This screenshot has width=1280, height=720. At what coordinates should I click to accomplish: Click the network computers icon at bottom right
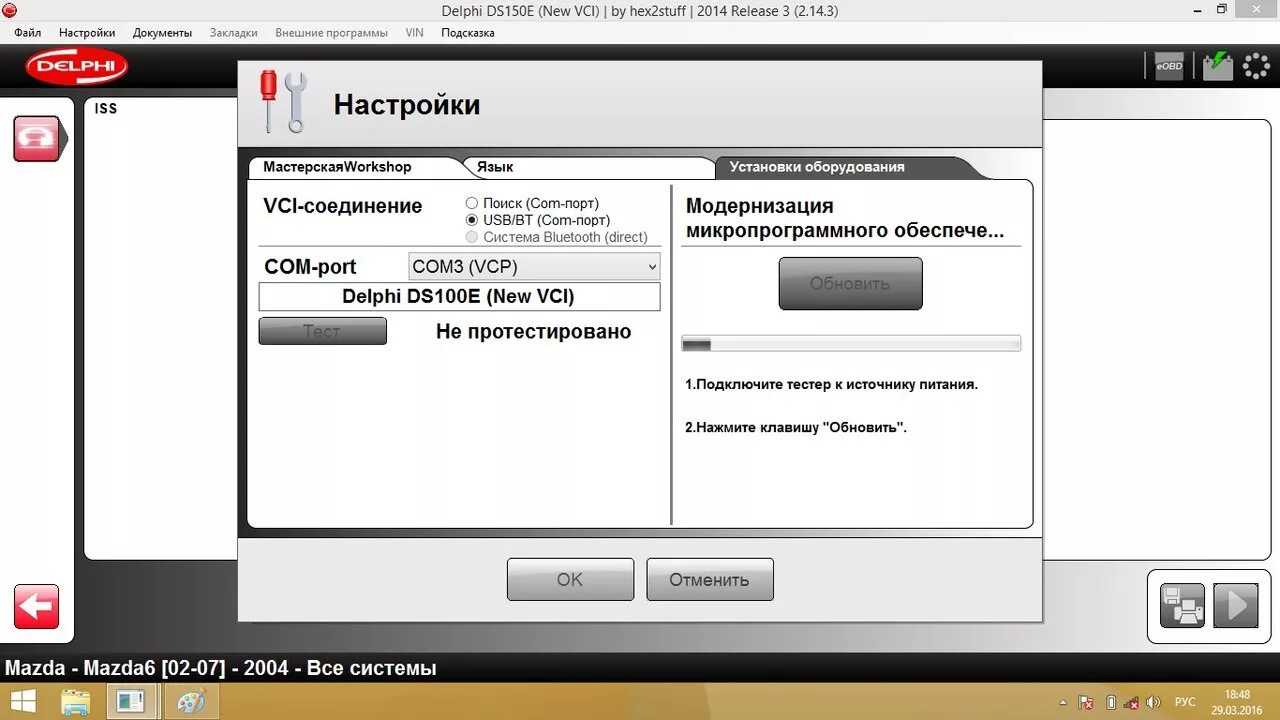point(1182,606)
